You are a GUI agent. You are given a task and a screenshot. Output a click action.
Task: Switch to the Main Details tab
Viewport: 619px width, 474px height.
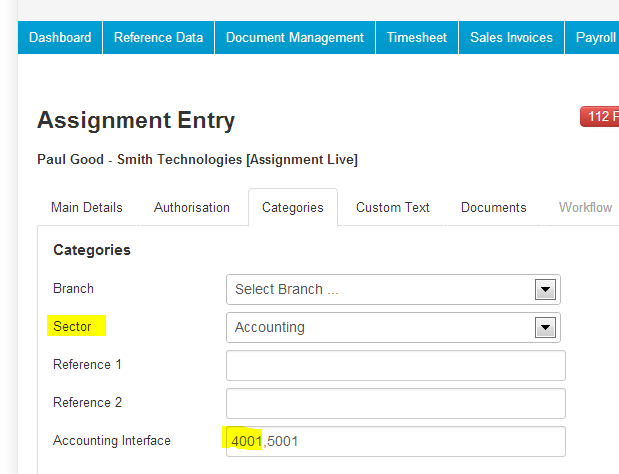87,208
